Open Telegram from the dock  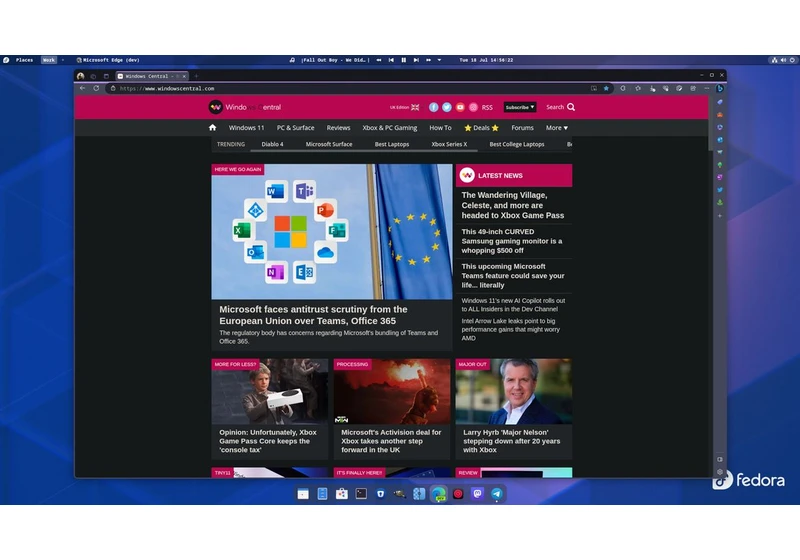pyautogui.click(x=496, y=493)
